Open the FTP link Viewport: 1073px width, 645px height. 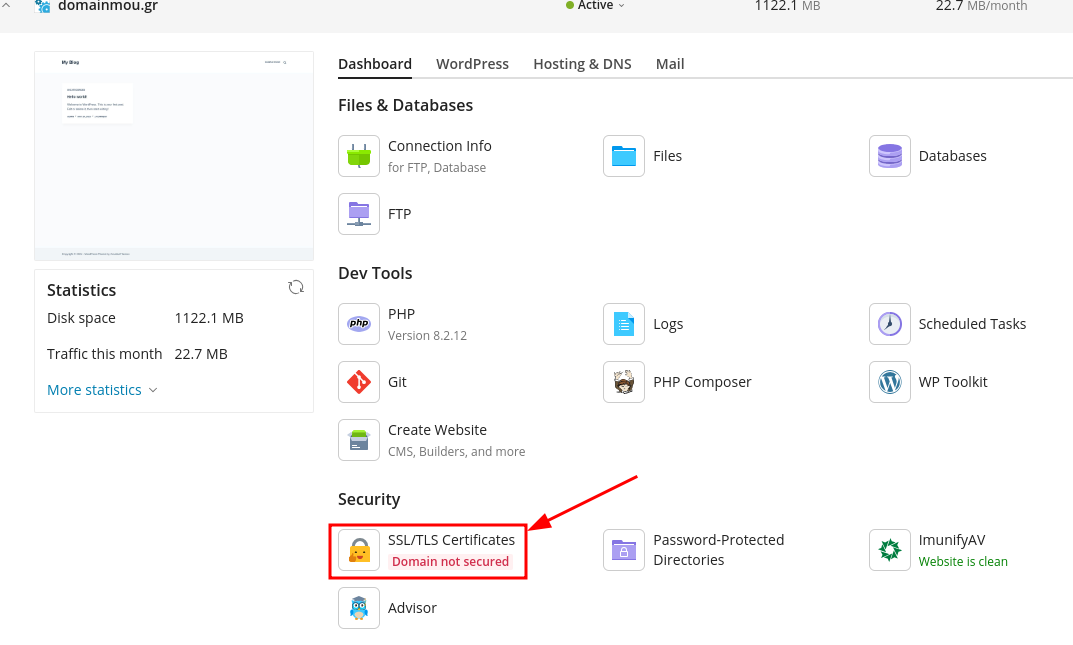click(x=400, y=214)
